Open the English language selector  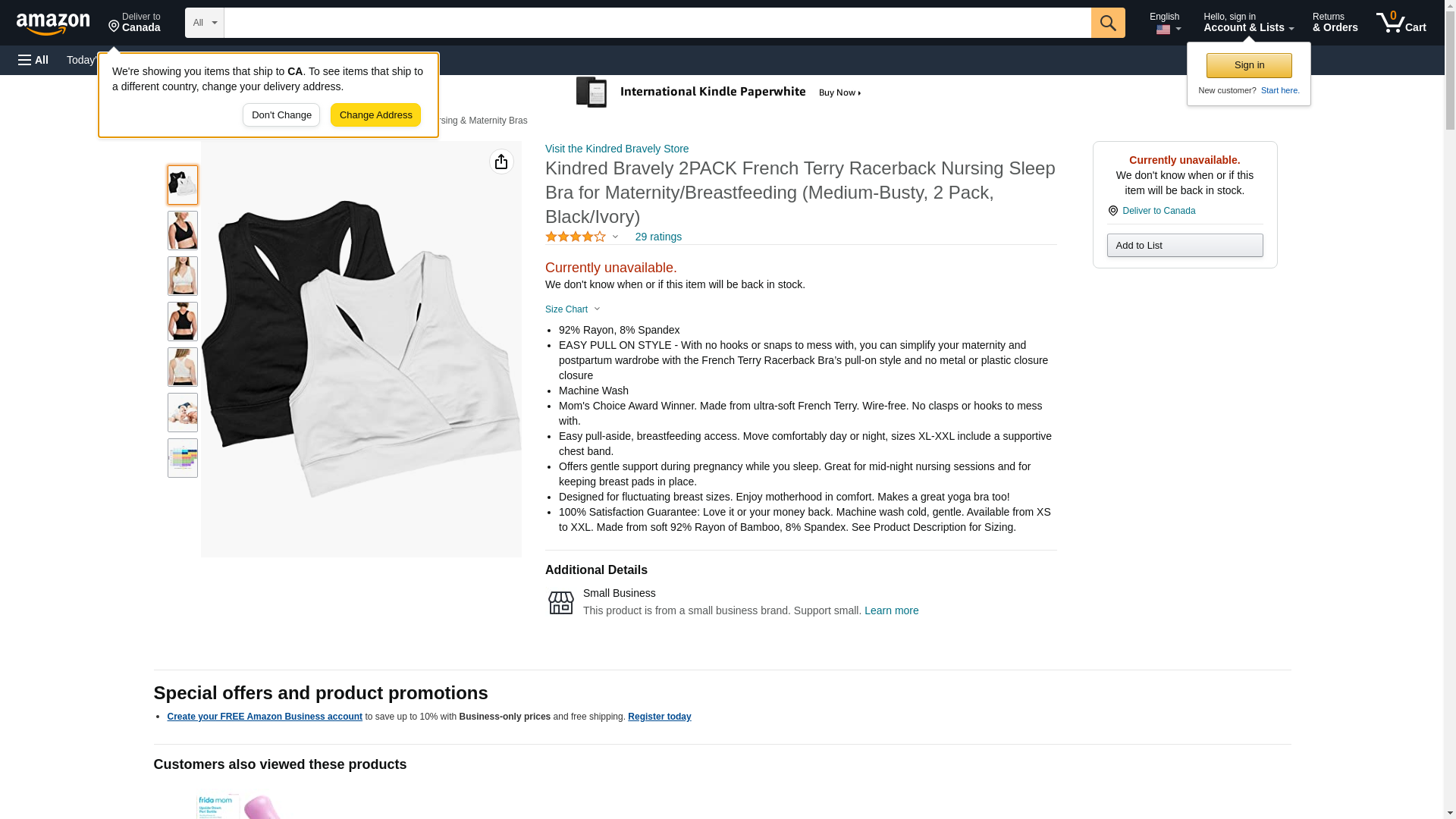(1165, 23)
